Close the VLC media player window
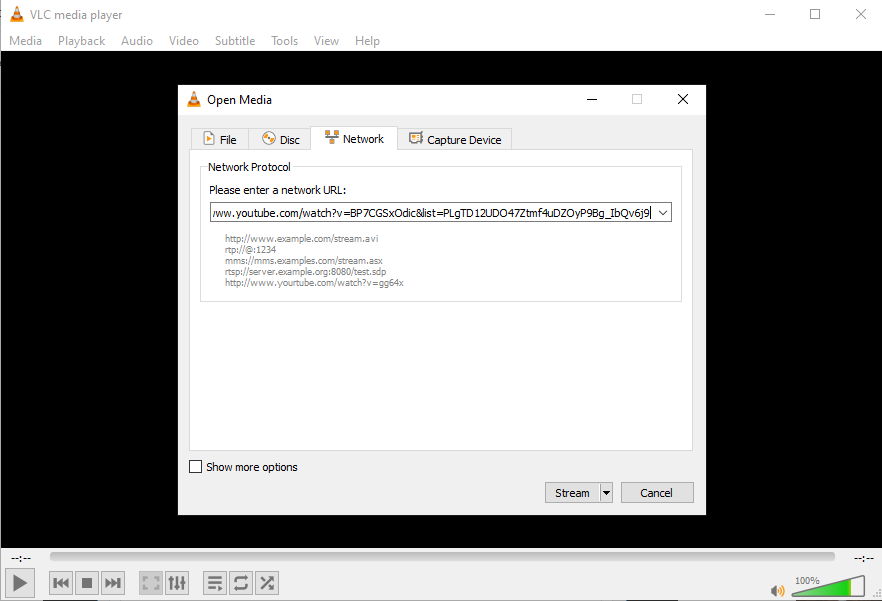 (861, 14)
